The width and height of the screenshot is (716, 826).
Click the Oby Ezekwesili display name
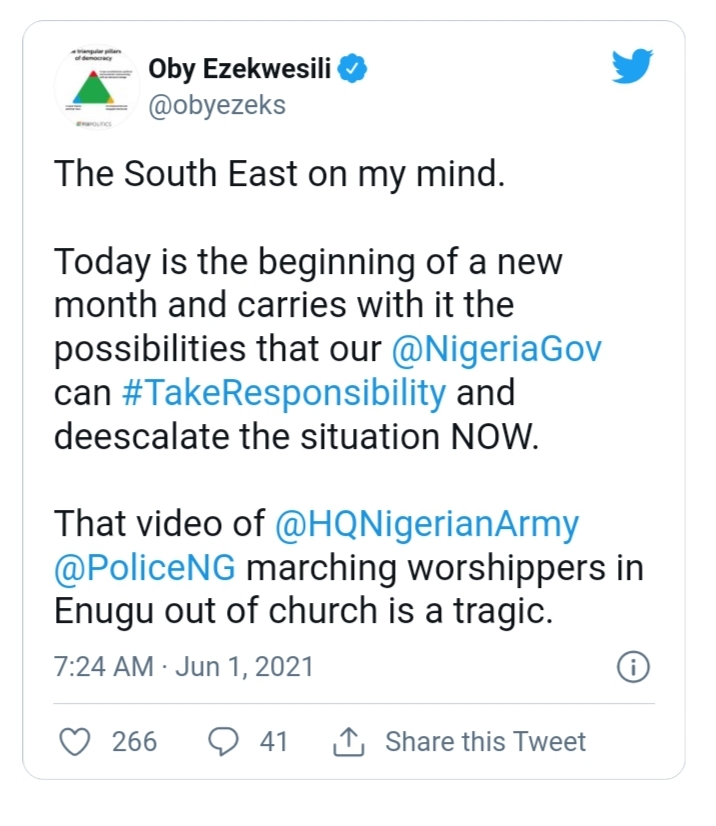tap(242, 69)
